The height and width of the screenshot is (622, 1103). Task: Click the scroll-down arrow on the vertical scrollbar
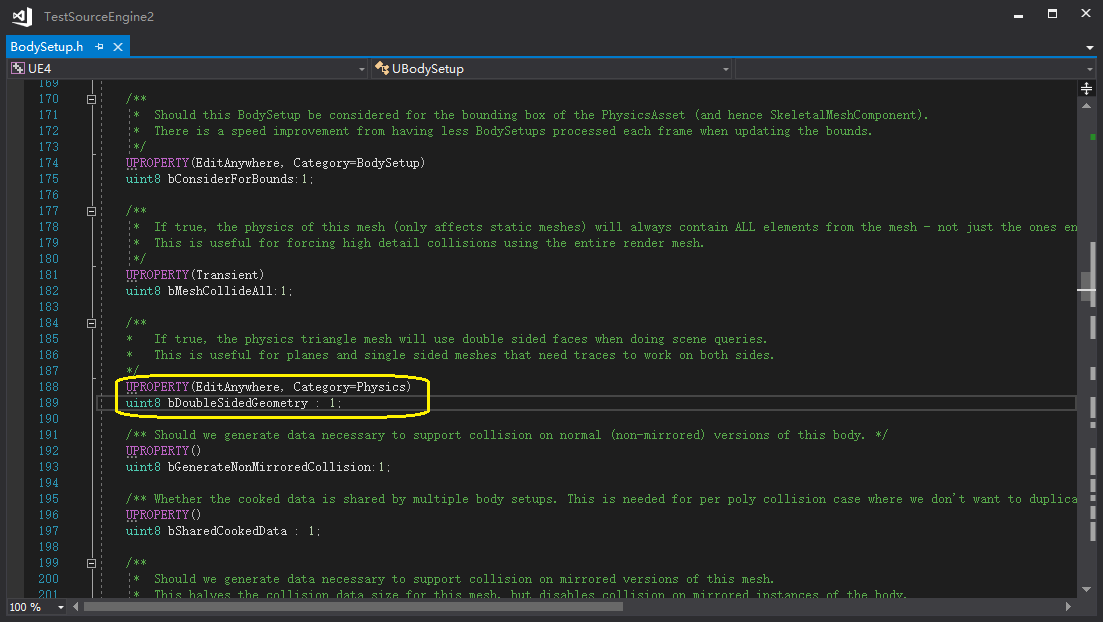coord(1086,589)
